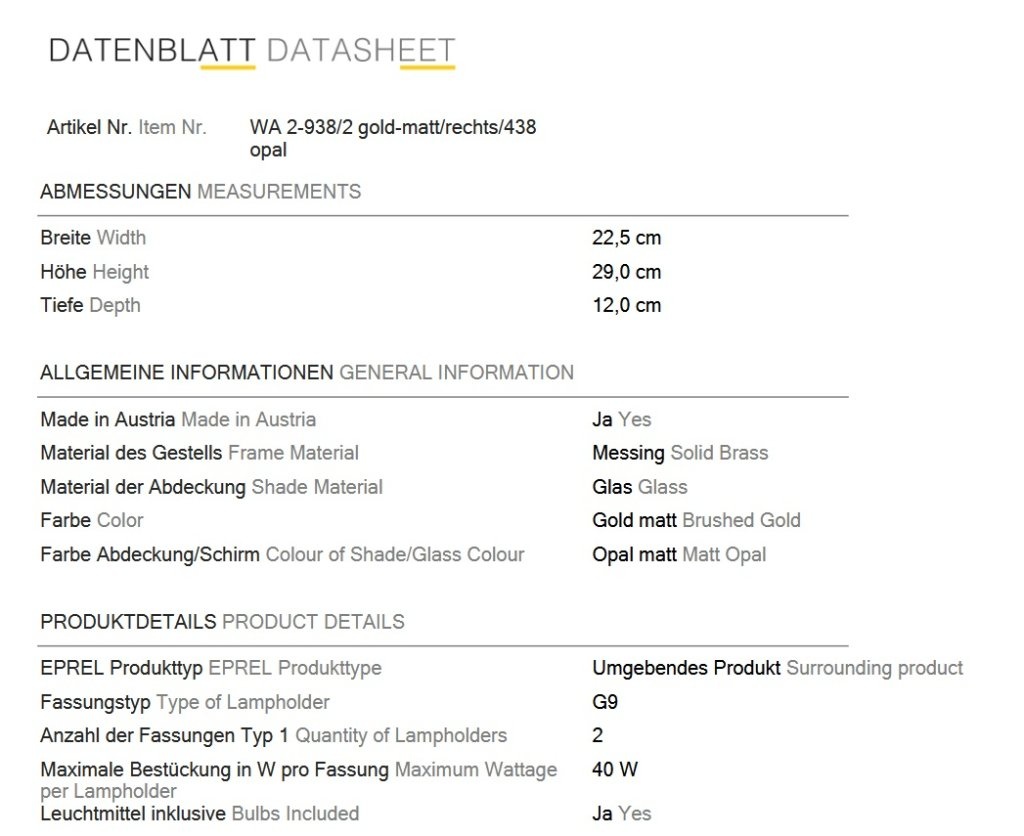Select the 29,0 cm height value
This screenshot has height=836, width=1024.
(626, 272)
